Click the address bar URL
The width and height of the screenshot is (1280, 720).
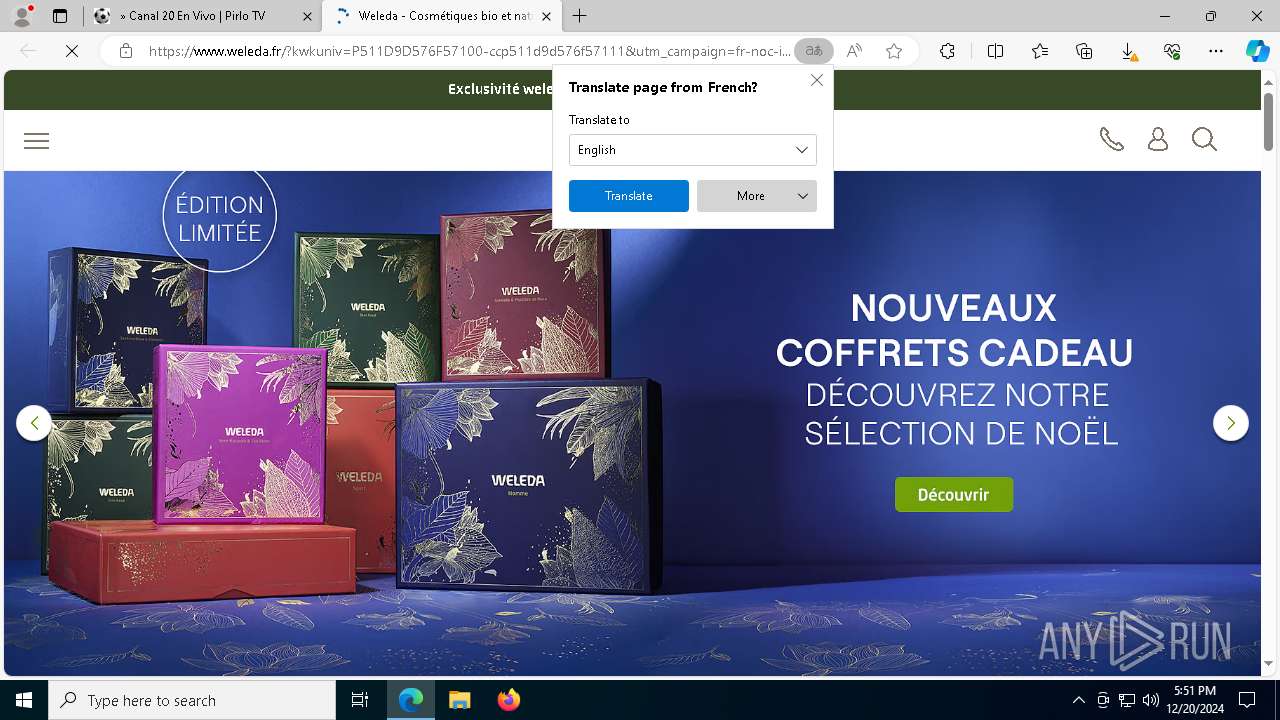[470, 51]
